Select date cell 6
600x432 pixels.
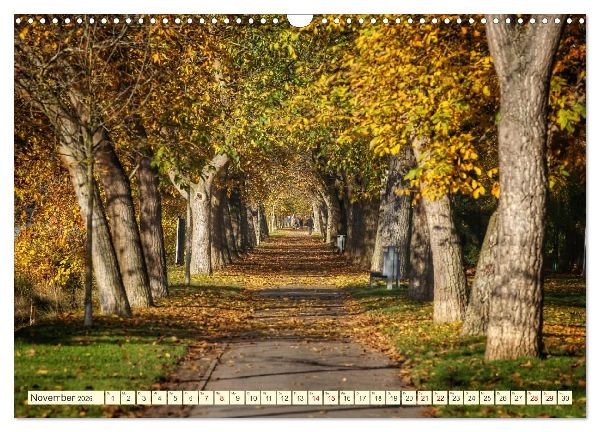(x=190, y=398)
